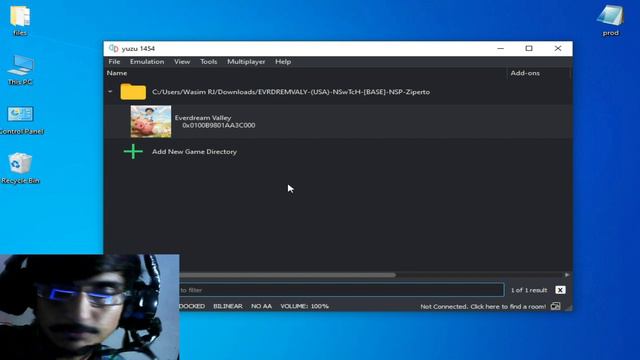Sort by the Add-ons column header

(525, 73)
